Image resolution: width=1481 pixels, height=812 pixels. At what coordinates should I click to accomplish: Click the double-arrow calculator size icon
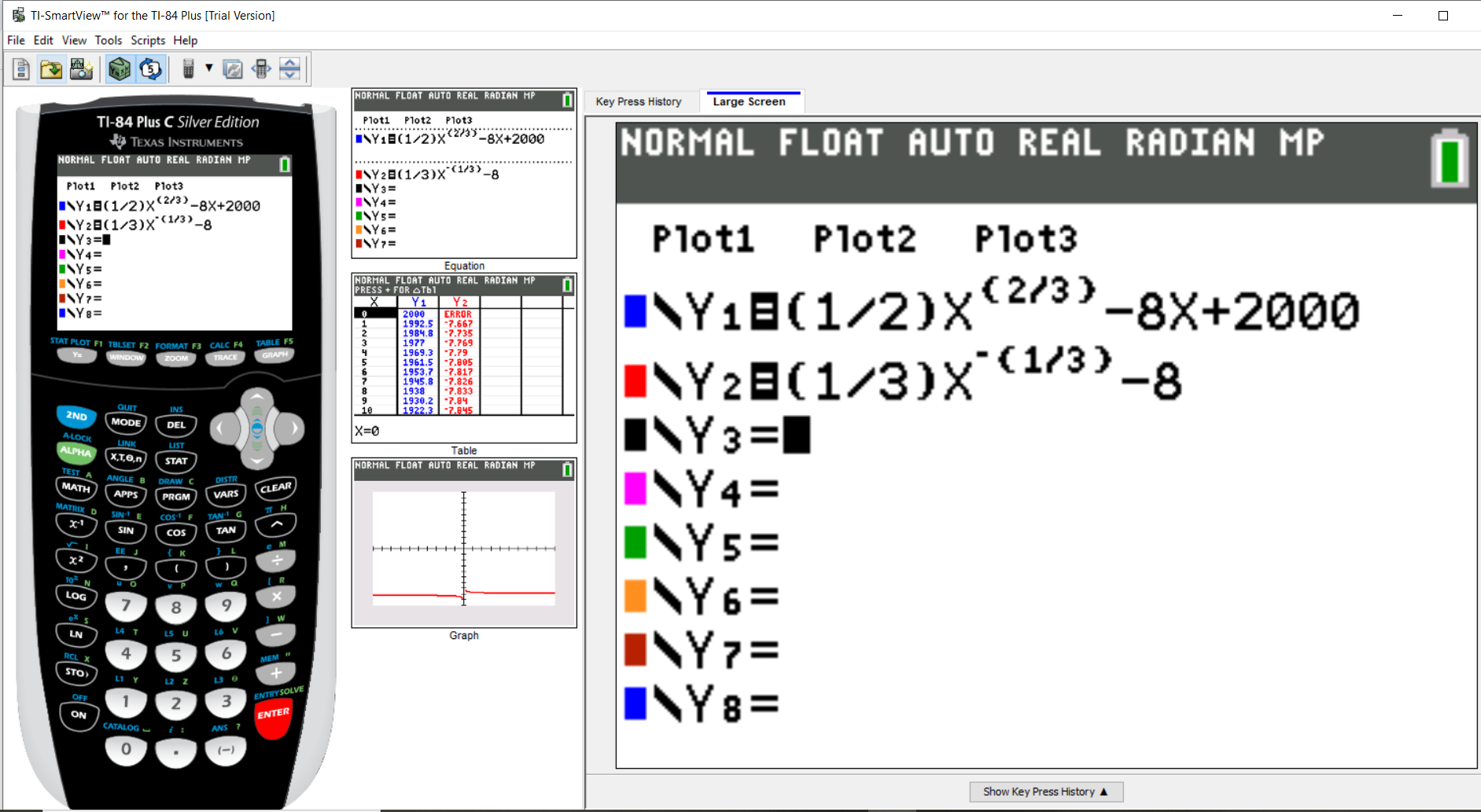[x=261, y=70]
